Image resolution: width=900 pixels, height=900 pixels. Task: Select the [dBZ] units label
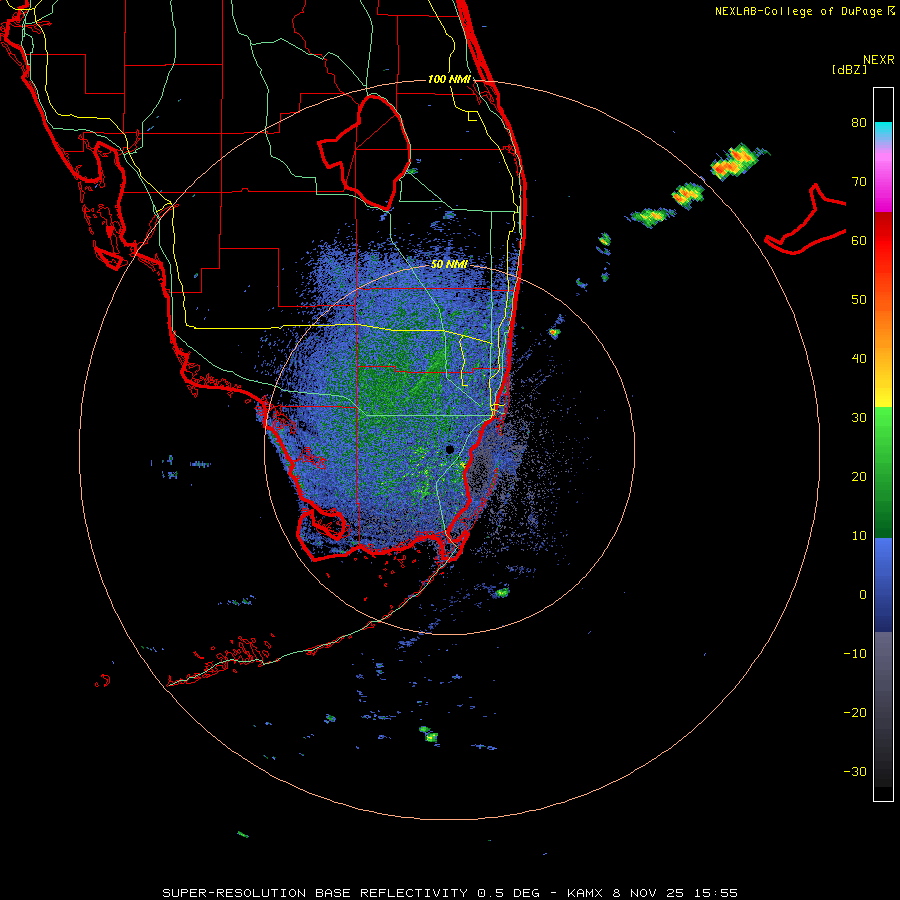click(849, 69)
